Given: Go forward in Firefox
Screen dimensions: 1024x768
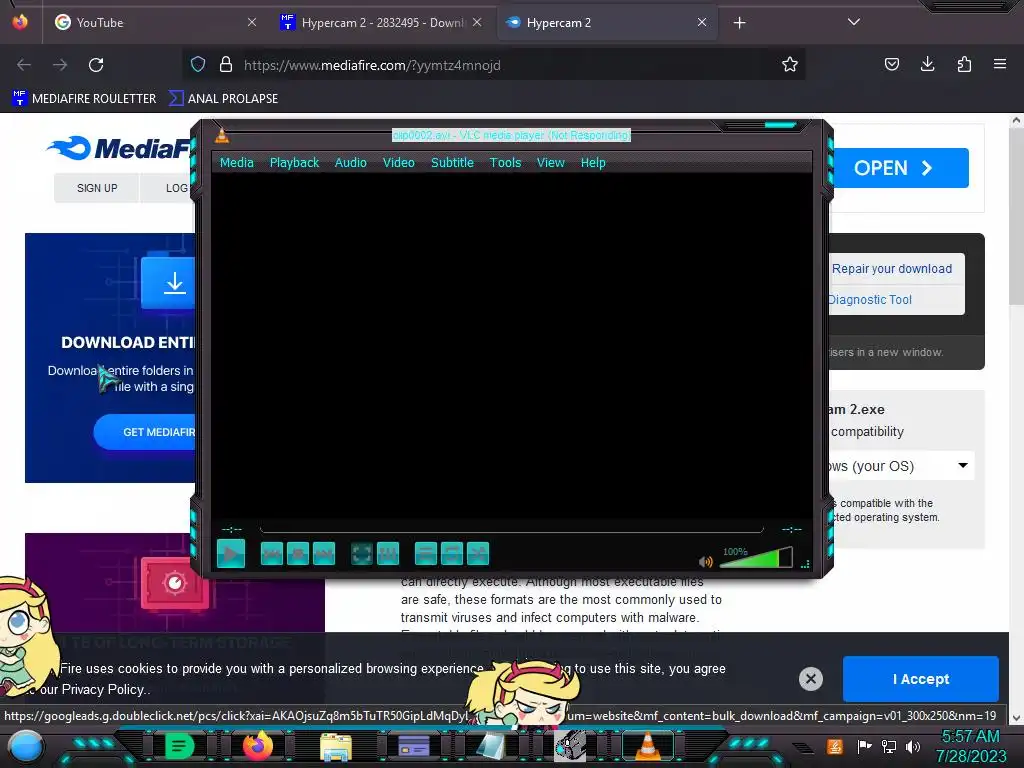Looking at the screenshot, I should click(x=60, y=65).
